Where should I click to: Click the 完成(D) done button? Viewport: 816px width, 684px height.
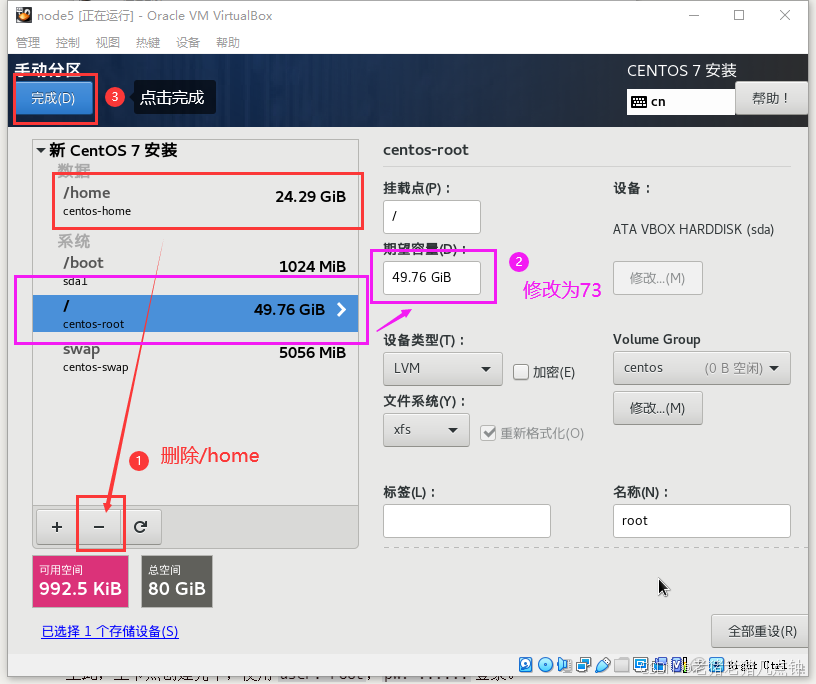pyautogui.click(x=54, y=98)
